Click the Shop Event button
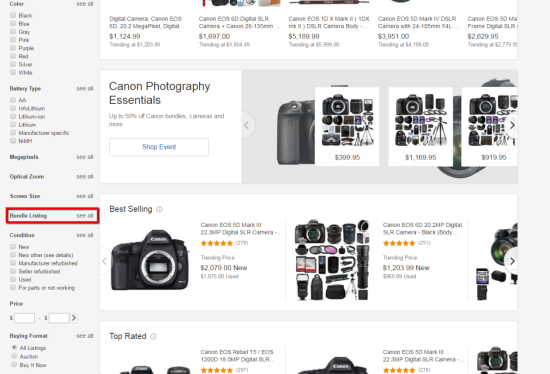The width and height of the screenshot is (550, 374). click(x=159, y=147)
